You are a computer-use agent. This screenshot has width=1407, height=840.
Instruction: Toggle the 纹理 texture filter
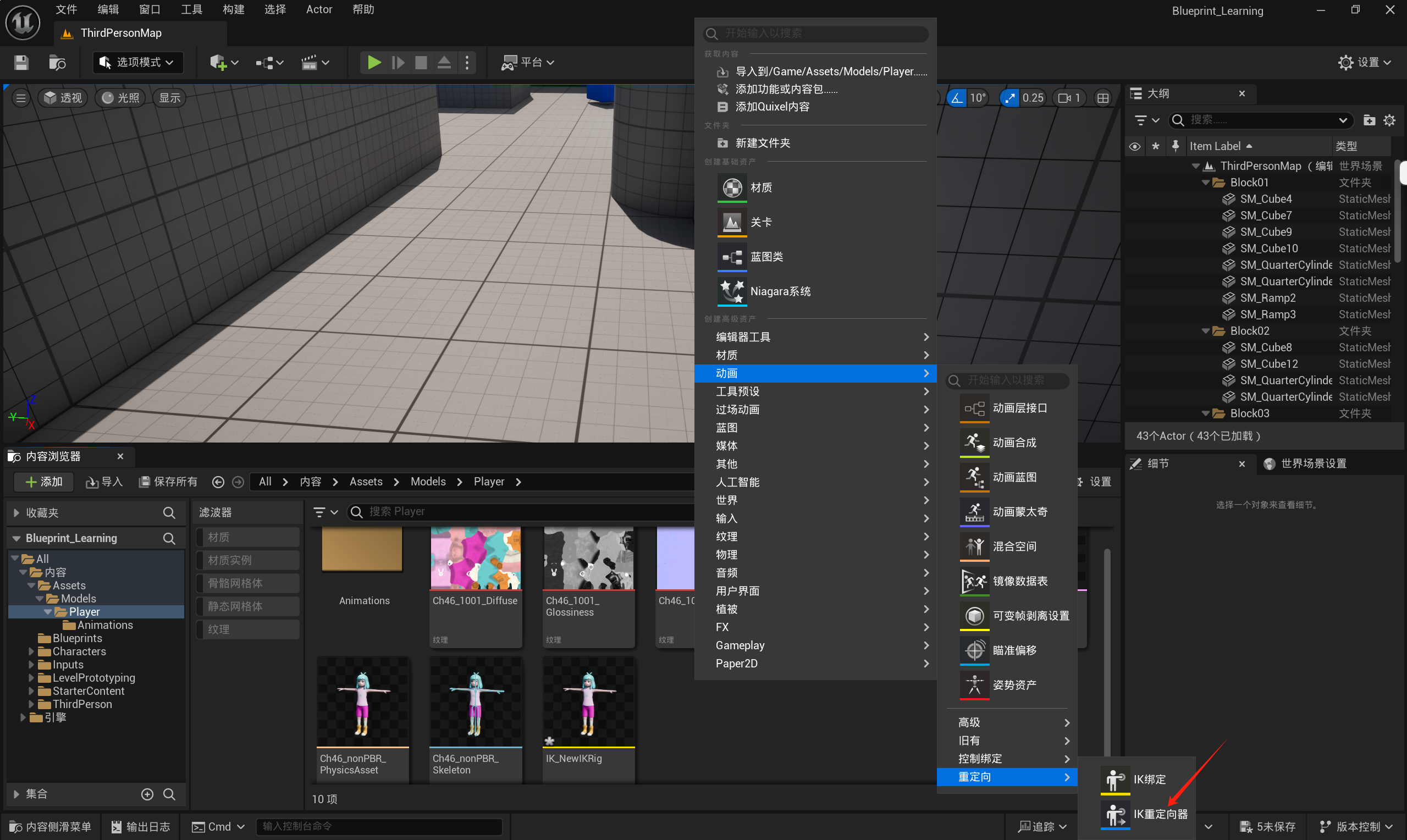(247, 629)
